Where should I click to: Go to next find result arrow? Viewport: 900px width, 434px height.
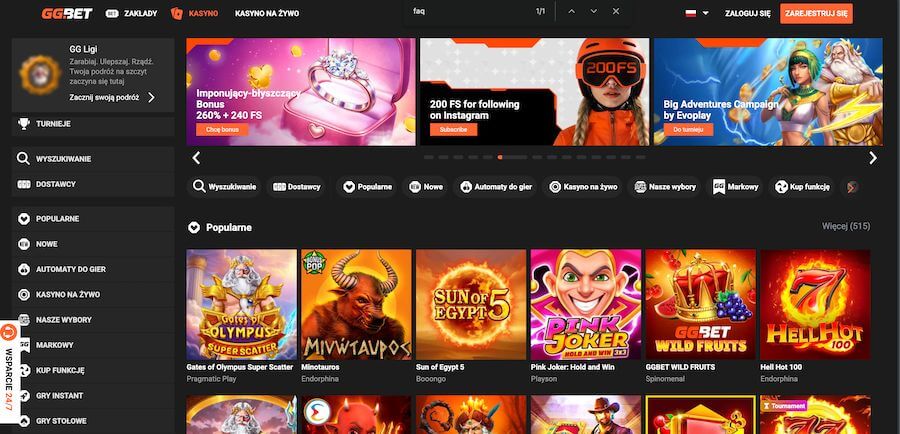pyautogui.click(x=594, y=12)
